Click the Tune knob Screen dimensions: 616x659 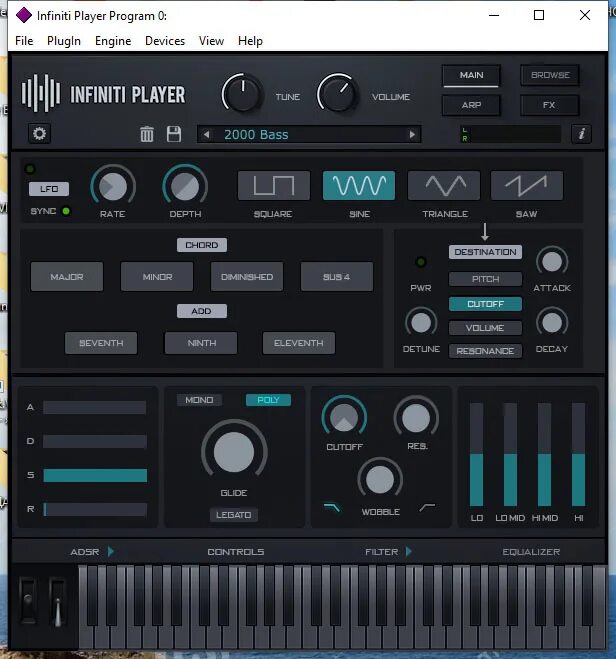[x=242, y=94]
